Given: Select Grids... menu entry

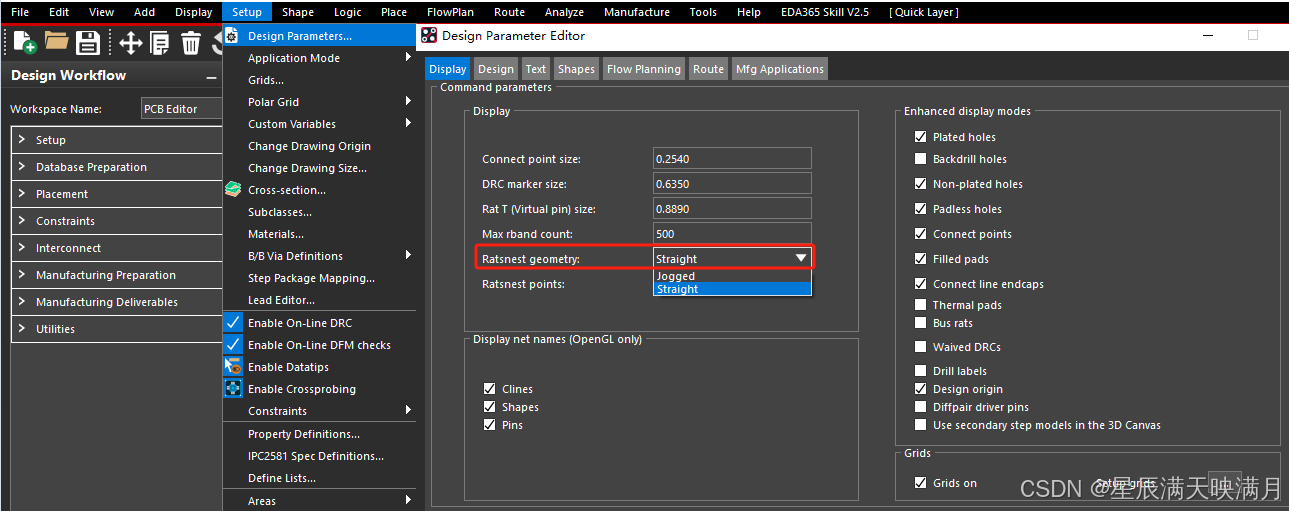Looking at the screenshot, I should pyautogui.click(x=319, y=80).
